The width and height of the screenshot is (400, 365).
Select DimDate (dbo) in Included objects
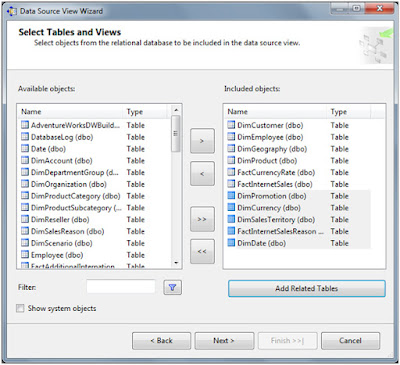point(262,243)
